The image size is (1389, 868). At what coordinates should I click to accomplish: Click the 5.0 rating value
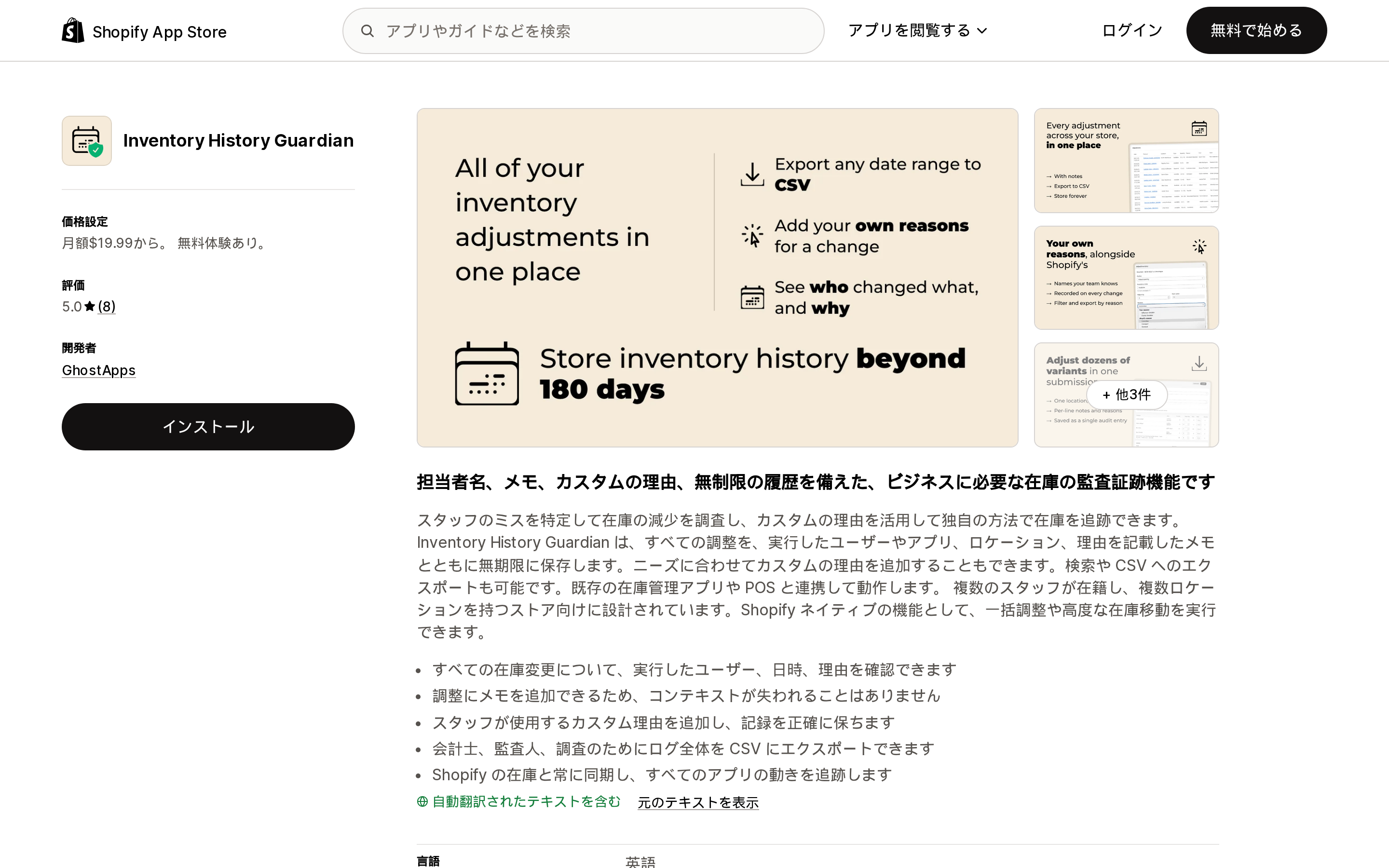[x=72, y=307]
